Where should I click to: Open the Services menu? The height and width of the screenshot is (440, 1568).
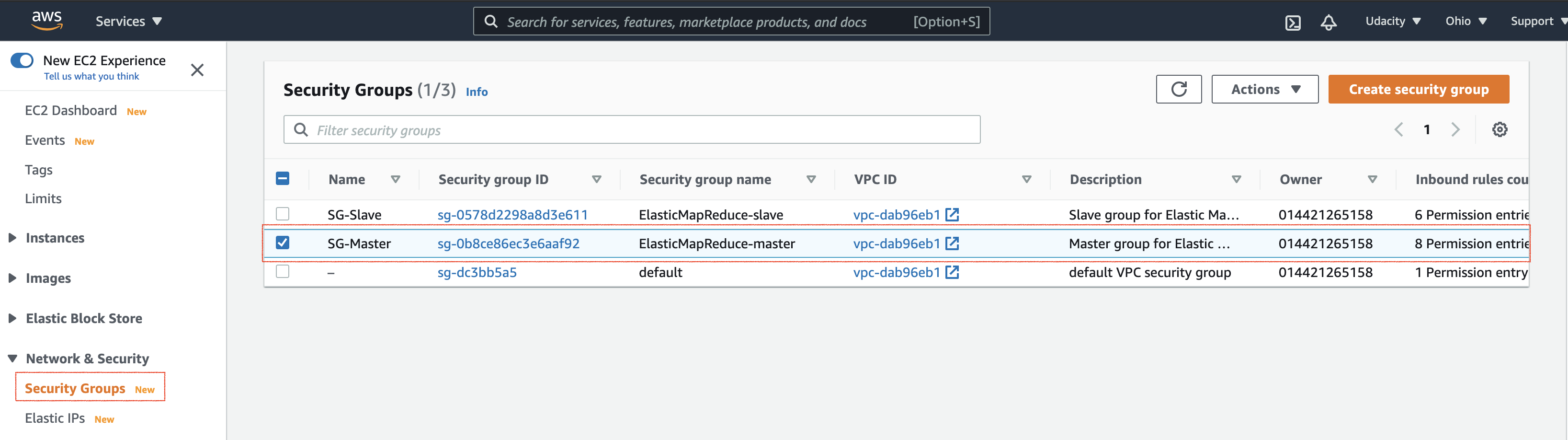128,21
